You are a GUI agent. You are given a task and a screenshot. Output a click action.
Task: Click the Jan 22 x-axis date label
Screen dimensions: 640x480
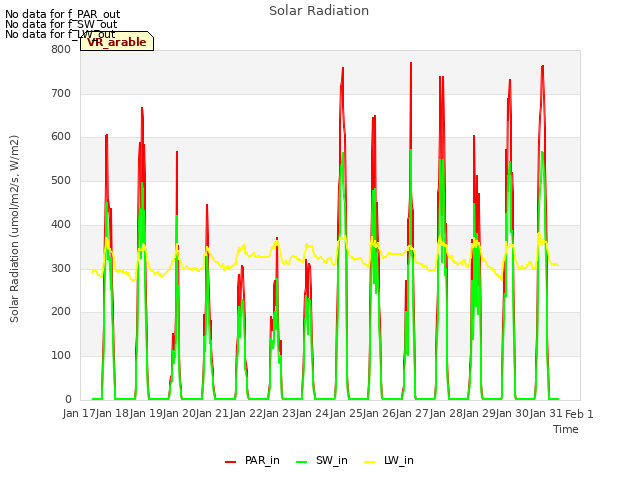point(246,413)
